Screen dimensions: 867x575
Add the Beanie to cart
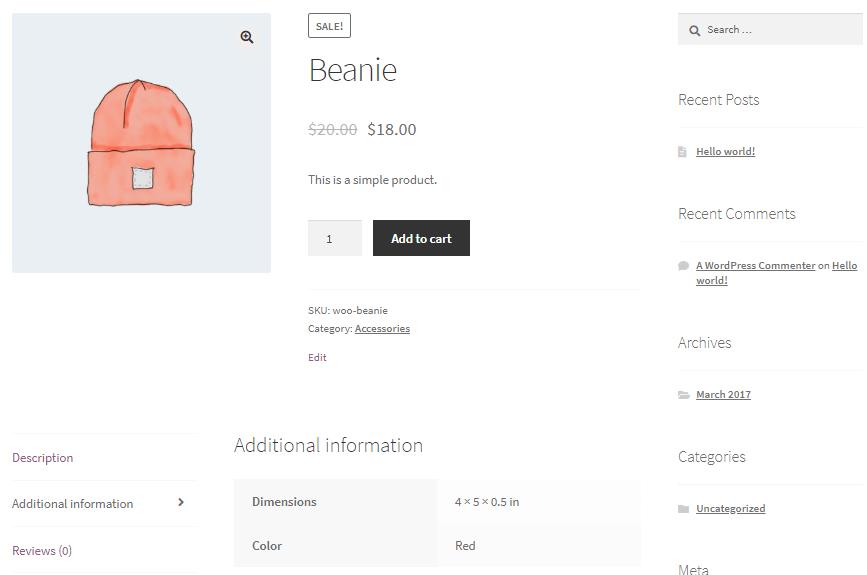(421, 238)
